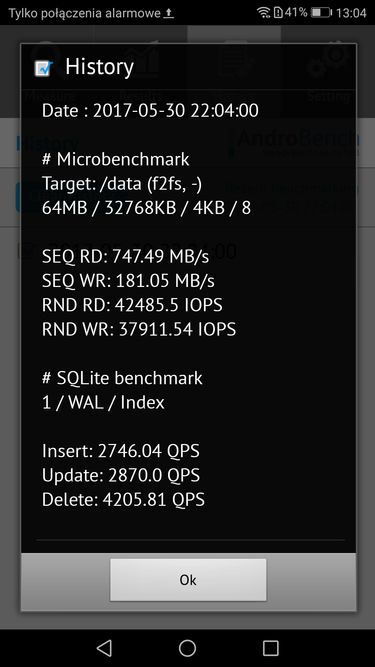Screen dimensions: 375x667
Task: Tap the Android back navigation triangle
Action: 104,648
